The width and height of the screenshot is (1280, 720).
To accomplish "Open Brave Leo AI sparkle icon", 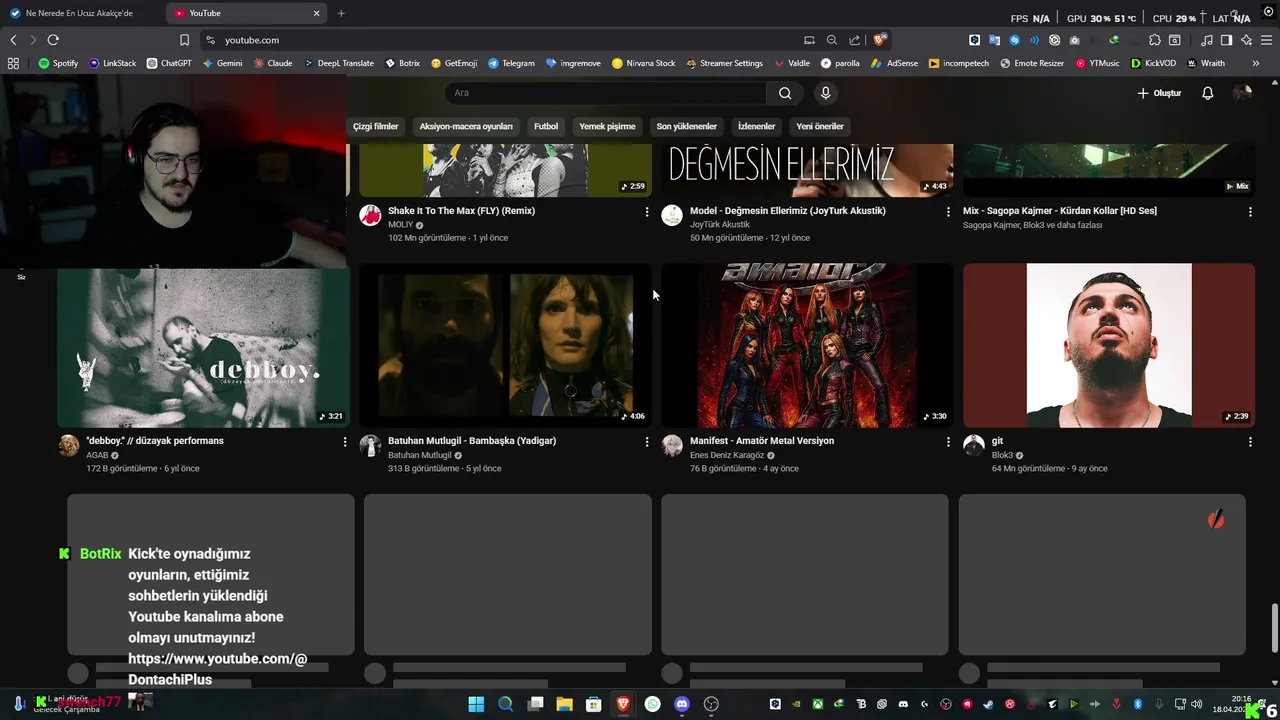I will pyautogui.click(x=1246, y=40).
